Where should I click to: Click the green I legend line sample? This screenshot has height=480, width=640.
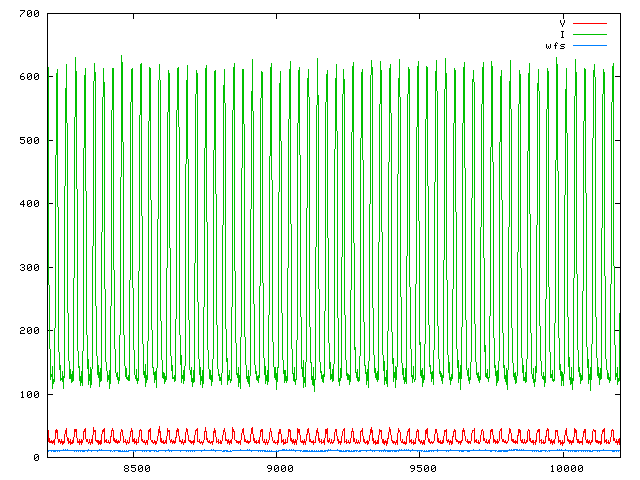click(x=590, y=34)
